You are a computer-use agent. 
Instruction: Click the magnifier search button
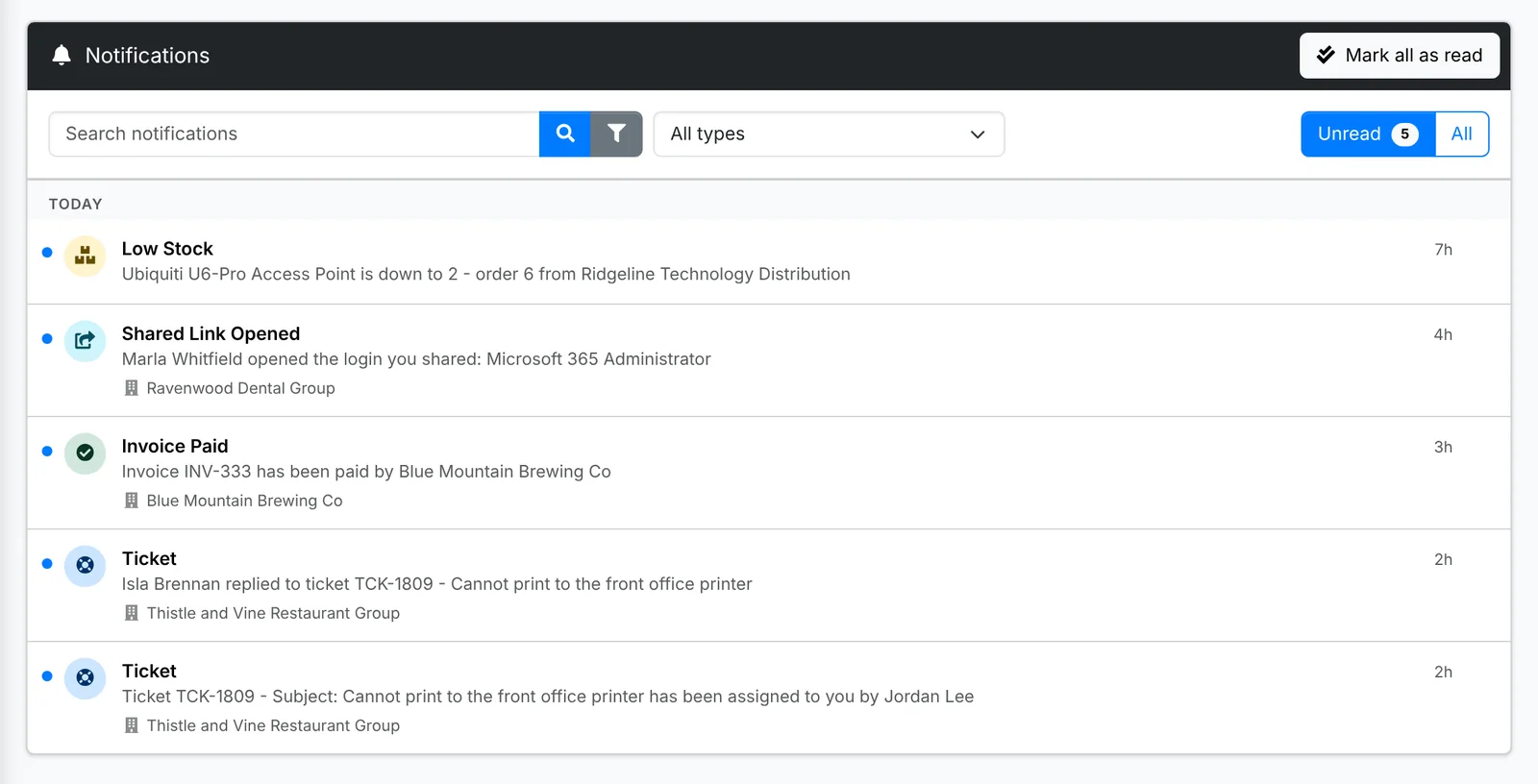pos(565,134)
